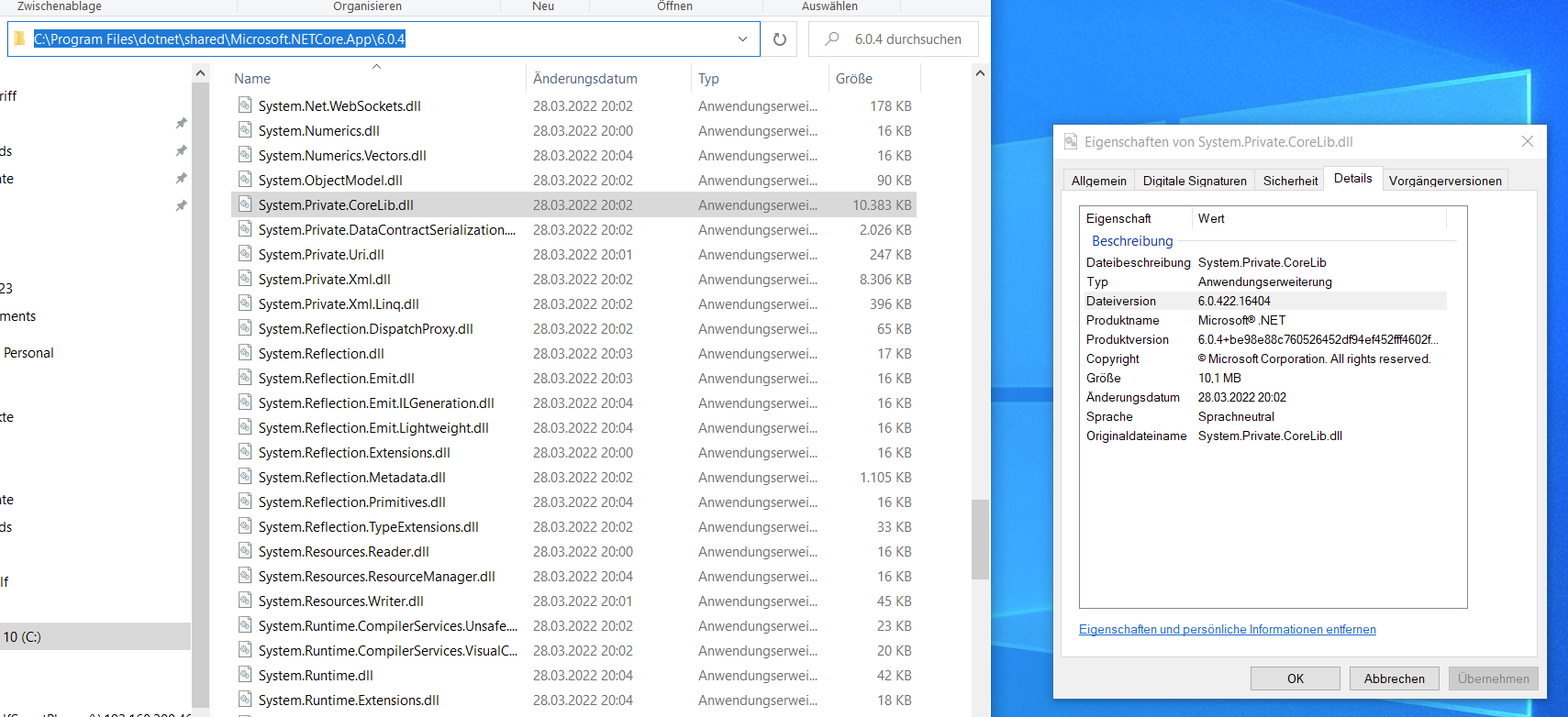The height and width of the screenshot is (717, 1568).
Task: Open the Sicherheit tab
Action: (x=1290, y=181)
